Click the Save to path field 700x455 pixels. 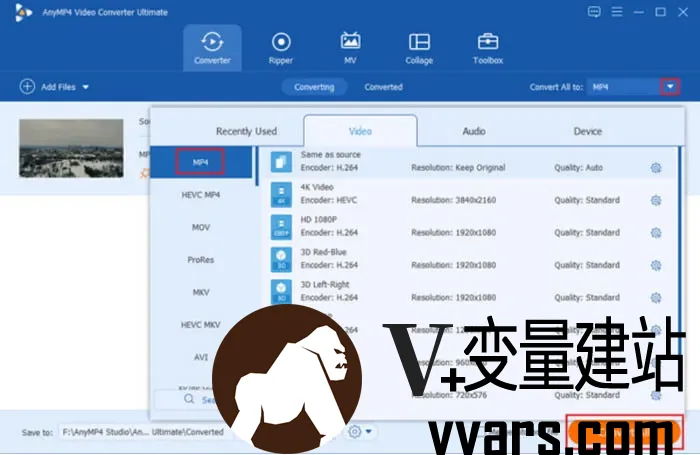point(144,432)
